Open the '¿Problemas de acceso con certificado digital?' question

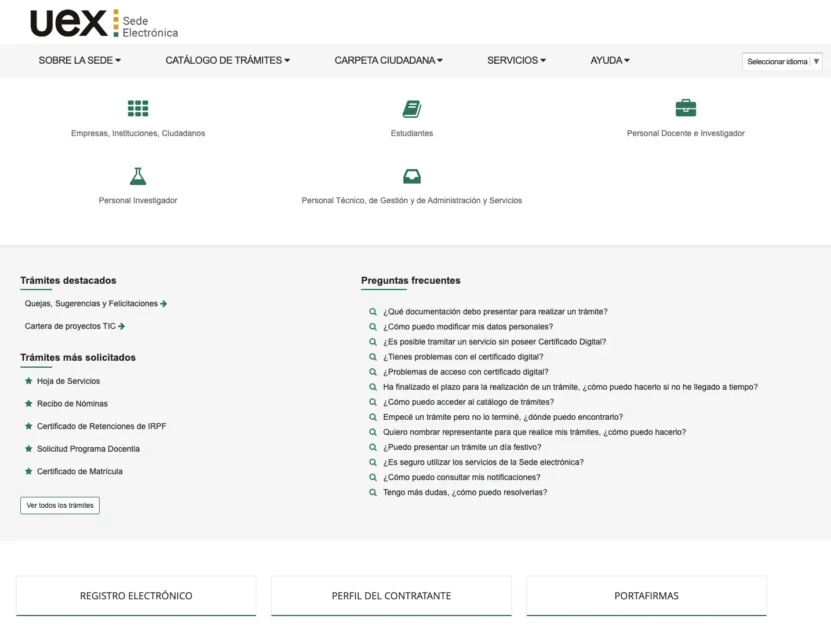tap(466, 372)
